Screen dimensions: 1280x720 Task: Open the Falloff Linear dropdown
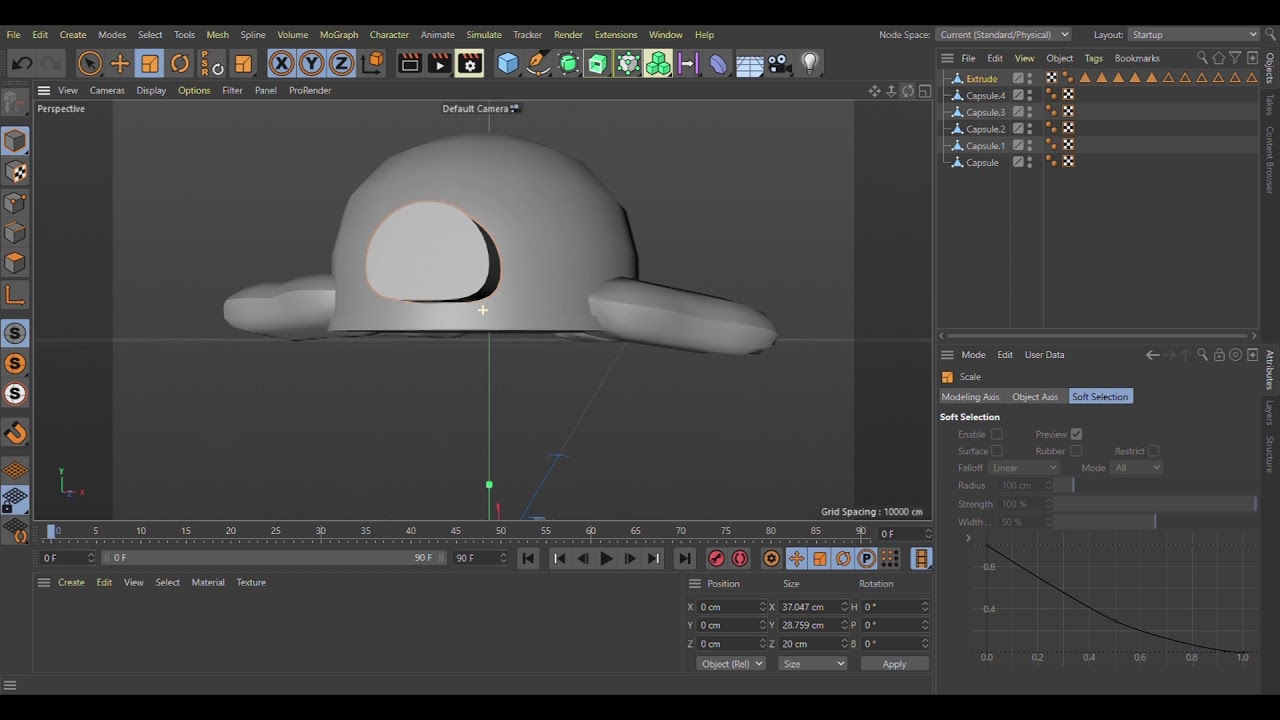(x=1024, y=468)
